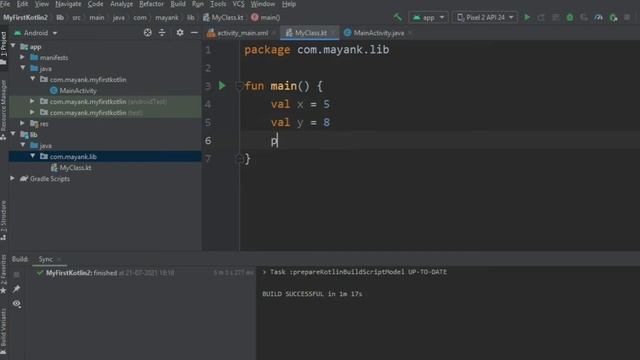Click Apply Changes rerun icon in toolbar
The height and width of the screenshot is (360, 640).
click(x=541, y=18)
